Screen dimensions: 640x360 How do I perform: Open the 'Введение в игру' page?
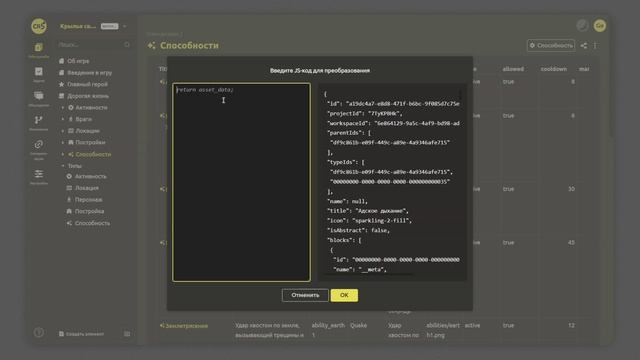pyautogui.click(x=89, y=73)
